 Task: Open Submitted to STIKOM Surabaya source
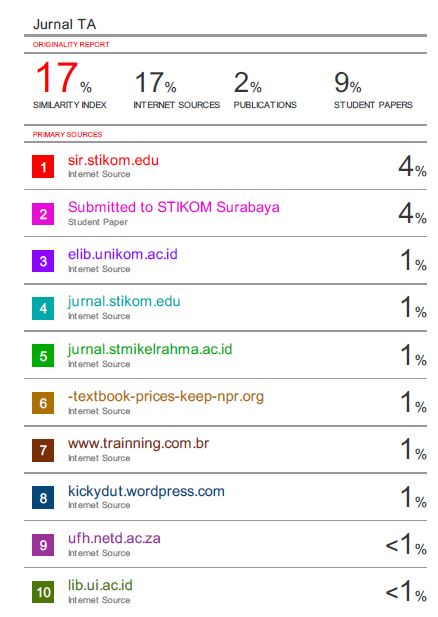174,207
